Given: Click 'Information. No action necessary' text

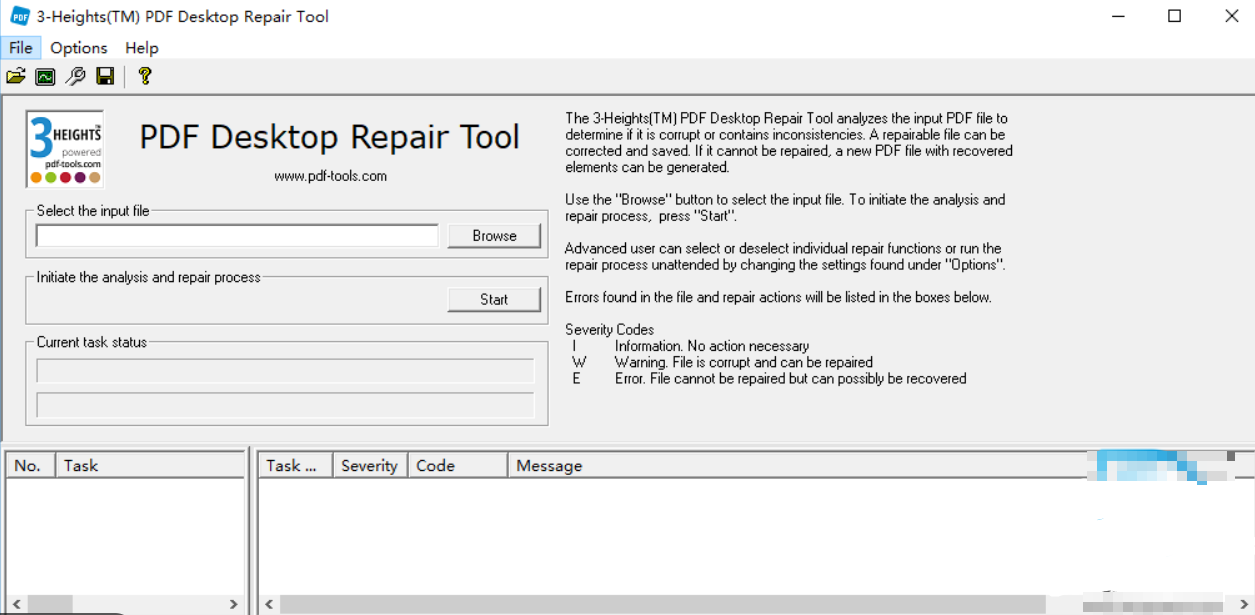Looking at the screenshot, I should tap(712, 346).
